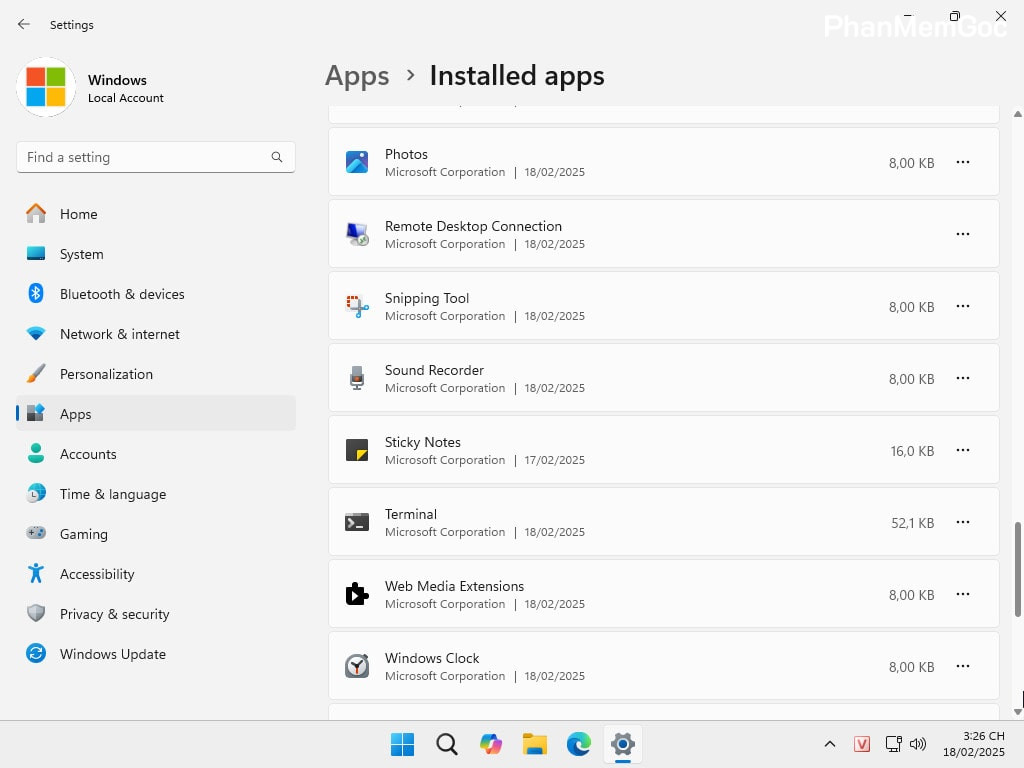Click the Photos app icon

[357, 162]
